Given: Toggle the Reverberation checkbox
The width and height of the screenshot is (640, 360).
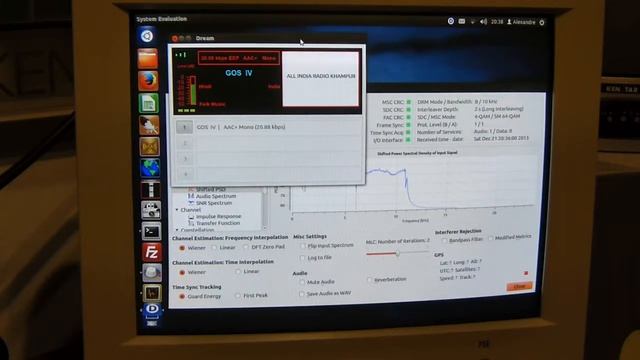Looking at the screenshot, I should pos(369,280).
